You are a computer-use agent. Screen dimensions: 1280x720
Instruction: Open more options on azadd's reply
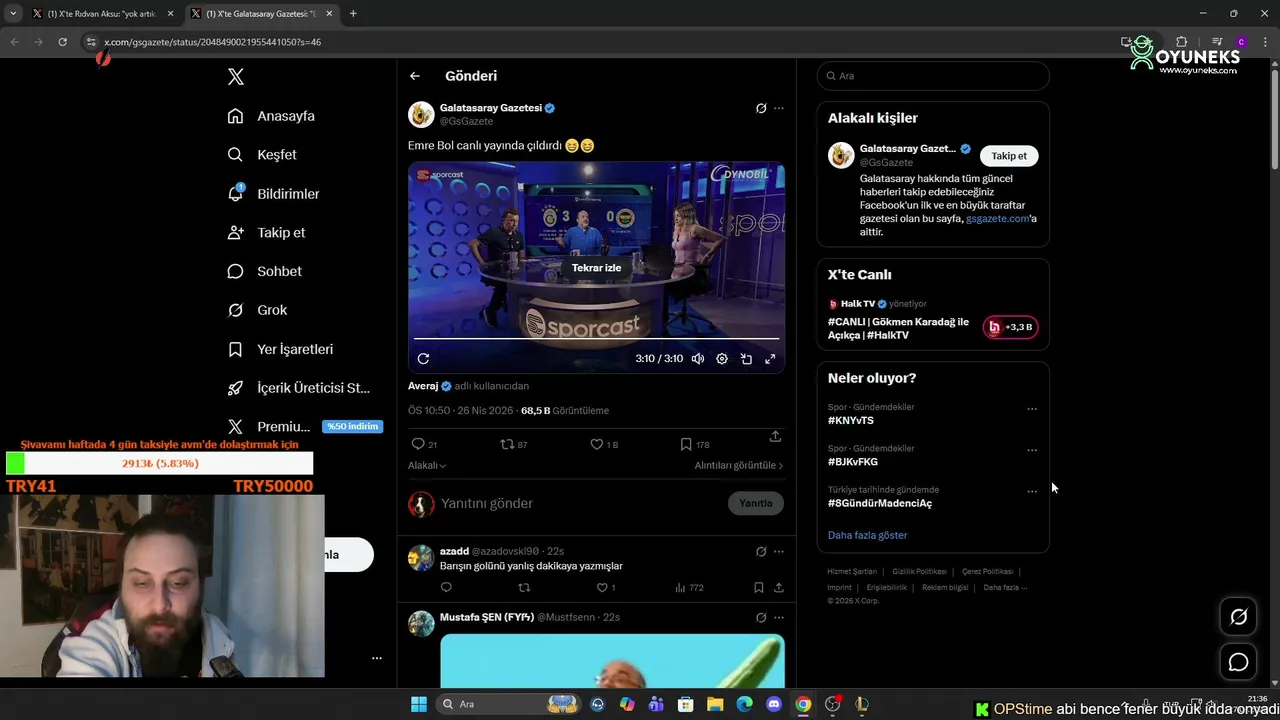[x=779, y=551]
